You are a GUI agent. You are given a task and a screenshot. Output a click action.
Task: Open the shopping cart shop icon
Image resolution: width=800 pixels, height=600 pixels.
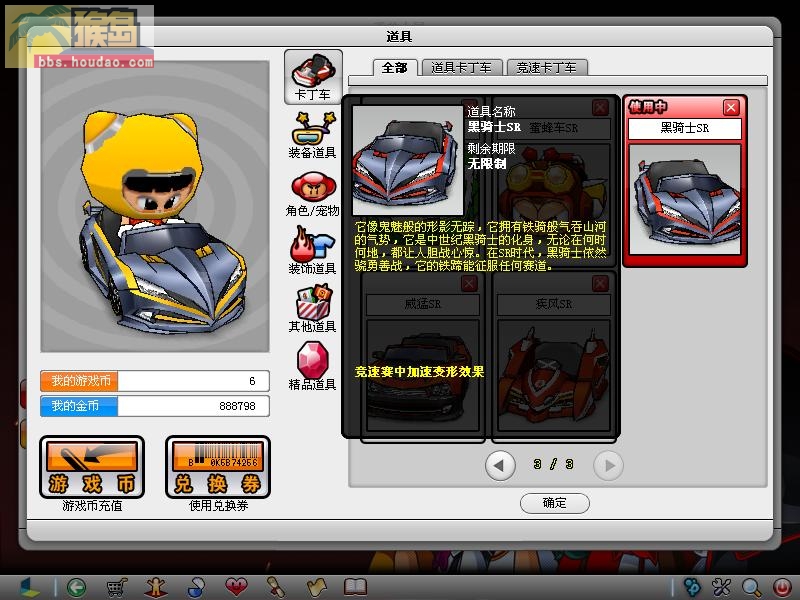coord(116,587)
